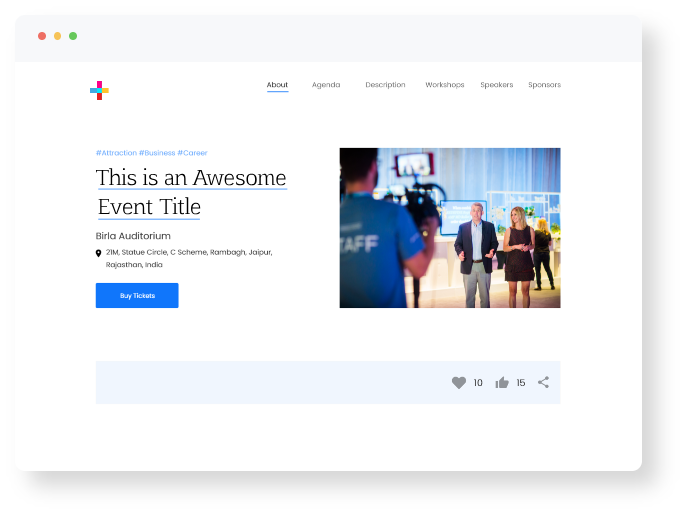Open the Sponsors page
The height and width of the screenshot is (516, 687).
pyautogui.click(x=544, y=85)
